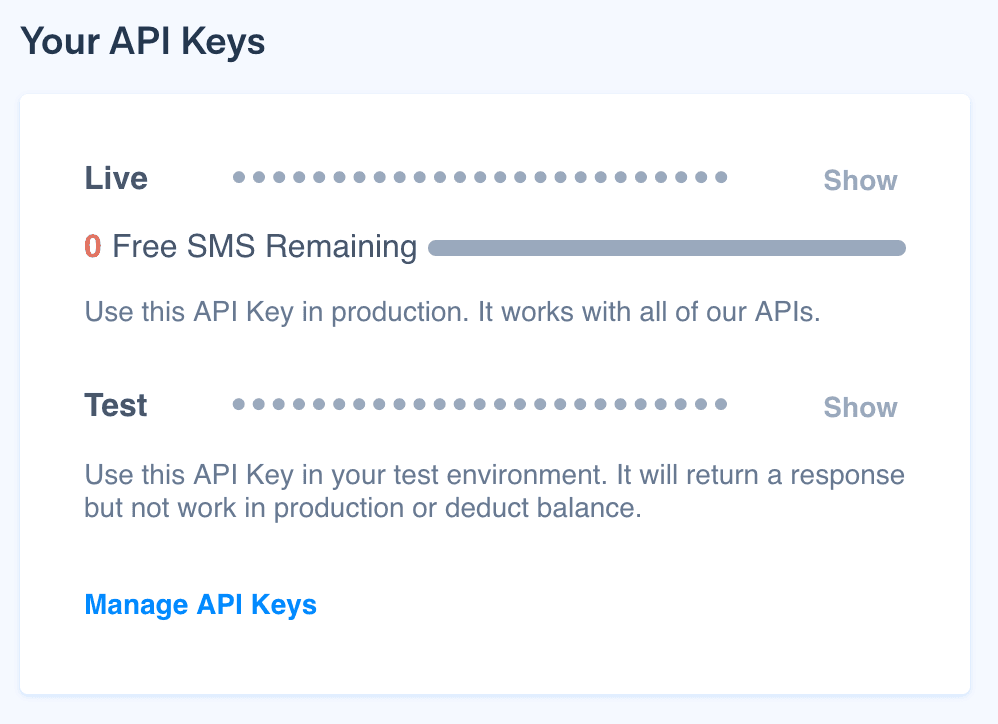
Task: Show the Test API key
Action: click(x=860, y=408)
